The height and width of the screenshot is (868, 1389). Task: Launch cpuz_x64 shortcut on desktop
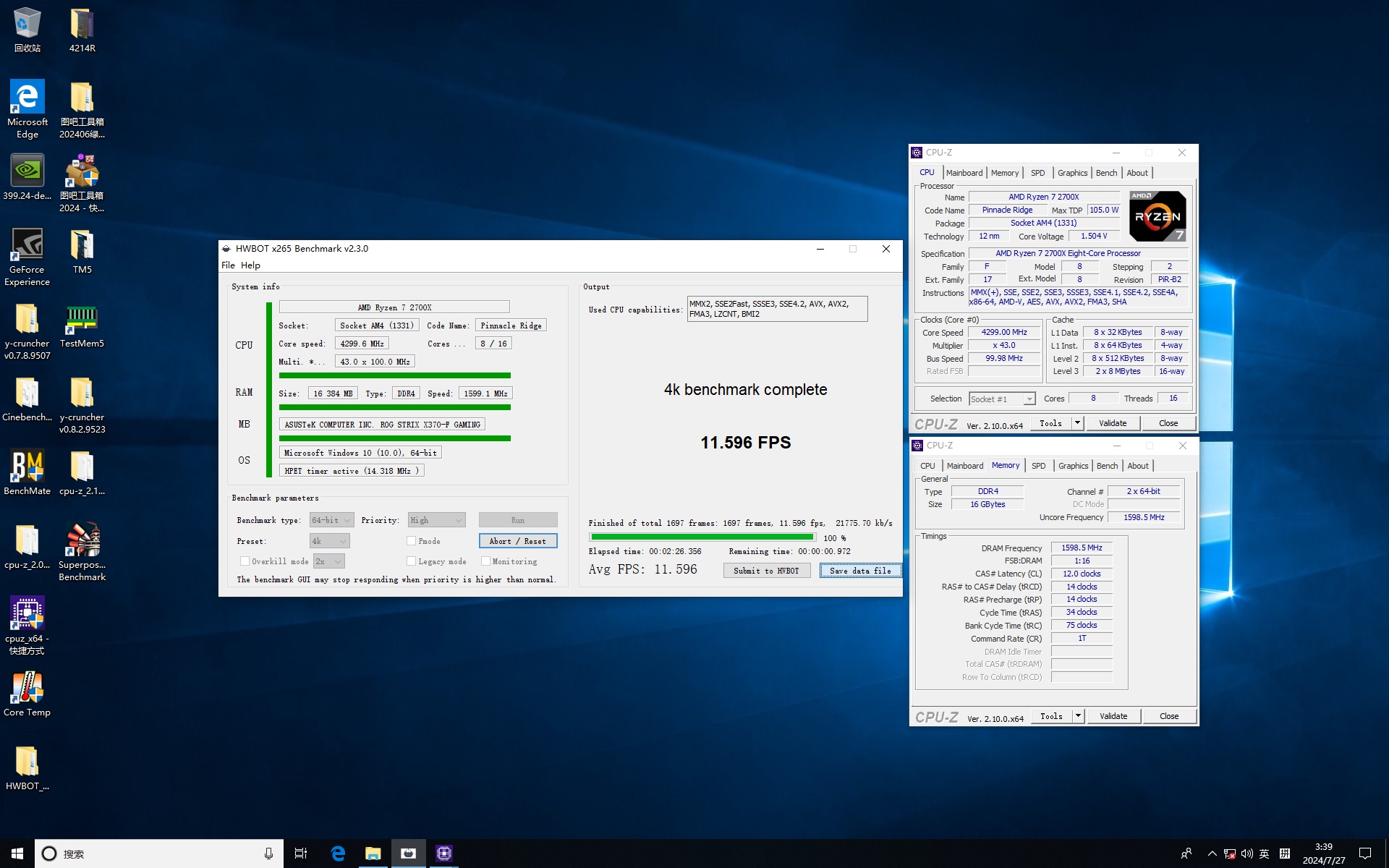pyautogui.click(x=27, y=626)
